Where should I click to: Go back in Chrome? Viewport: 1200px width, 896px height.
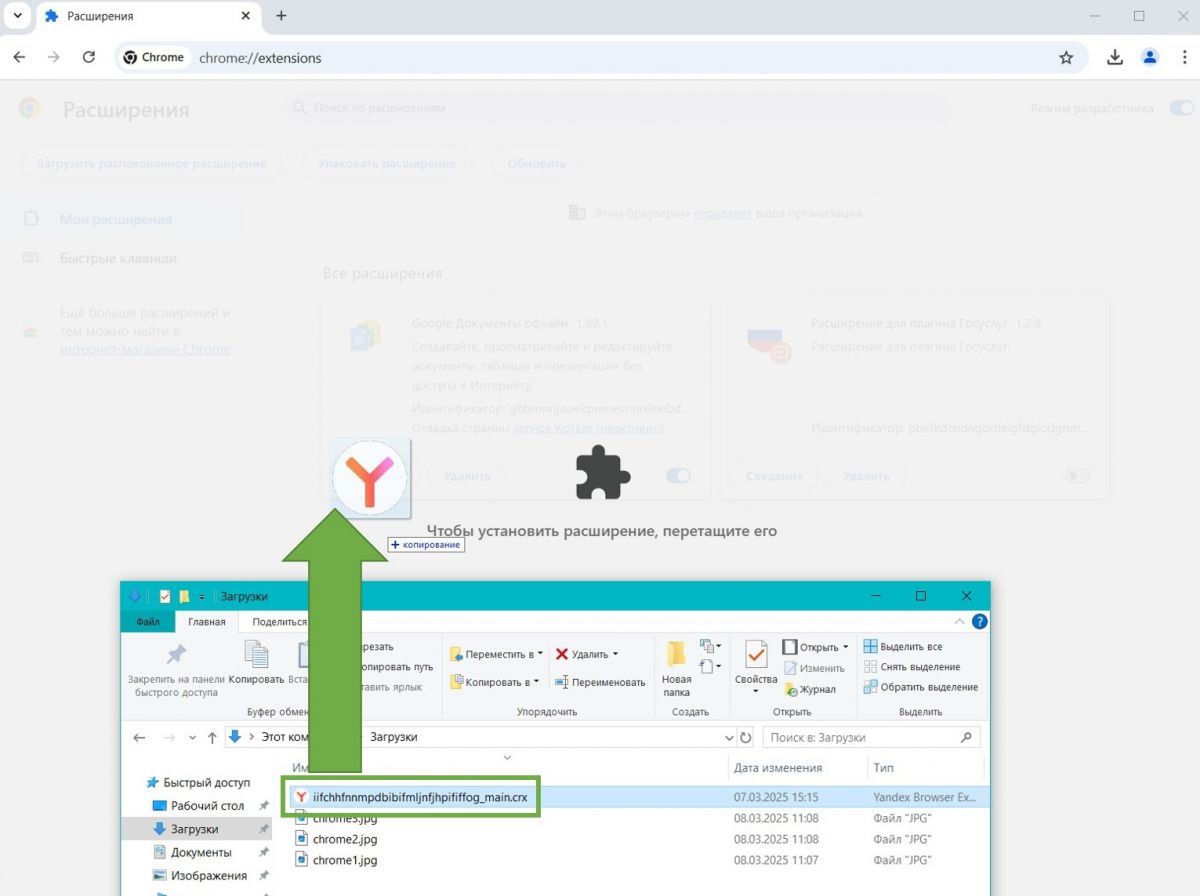click(20, 58)
